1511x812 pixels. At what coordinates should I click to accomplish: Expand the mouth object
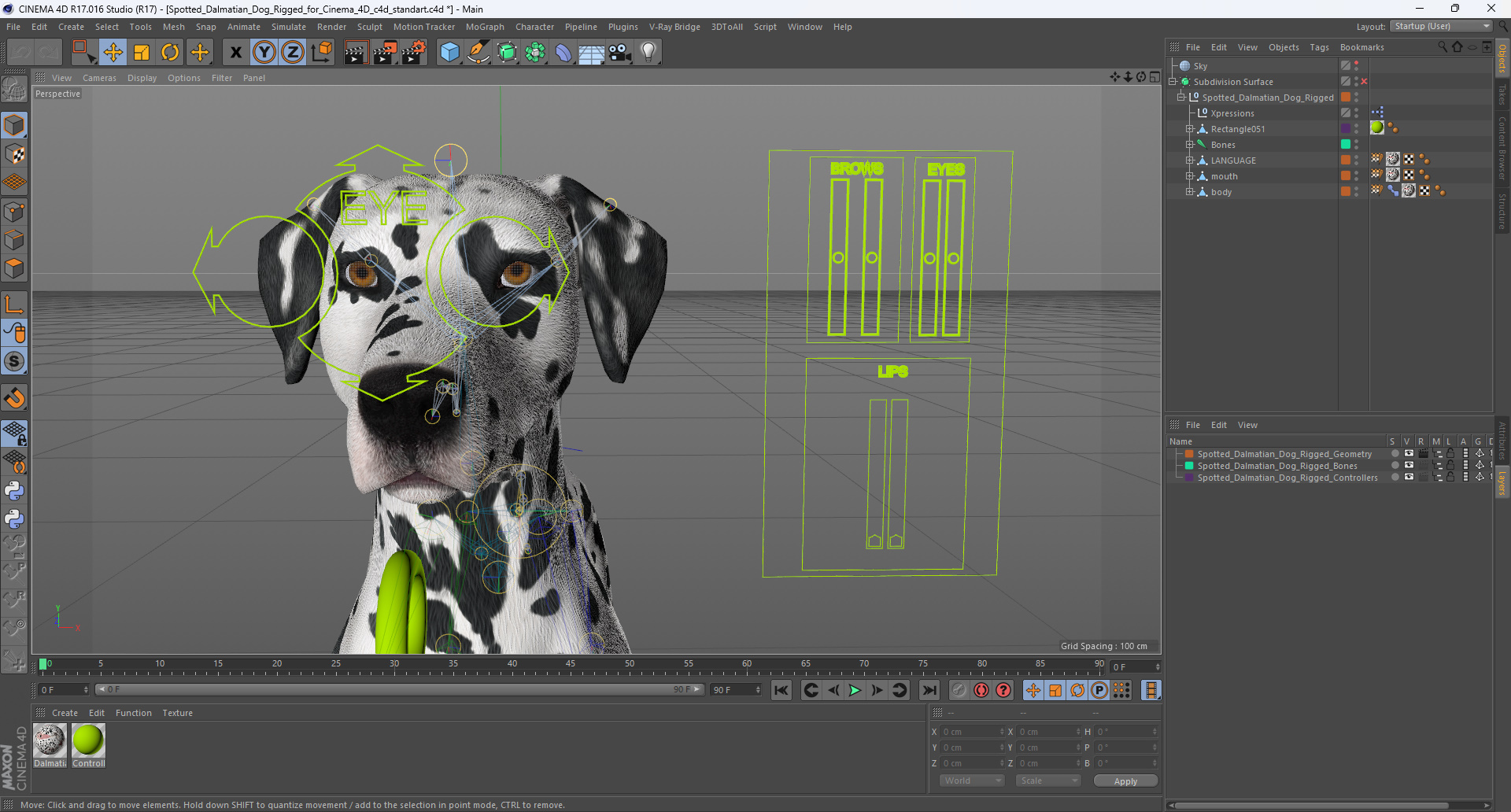1189,176
